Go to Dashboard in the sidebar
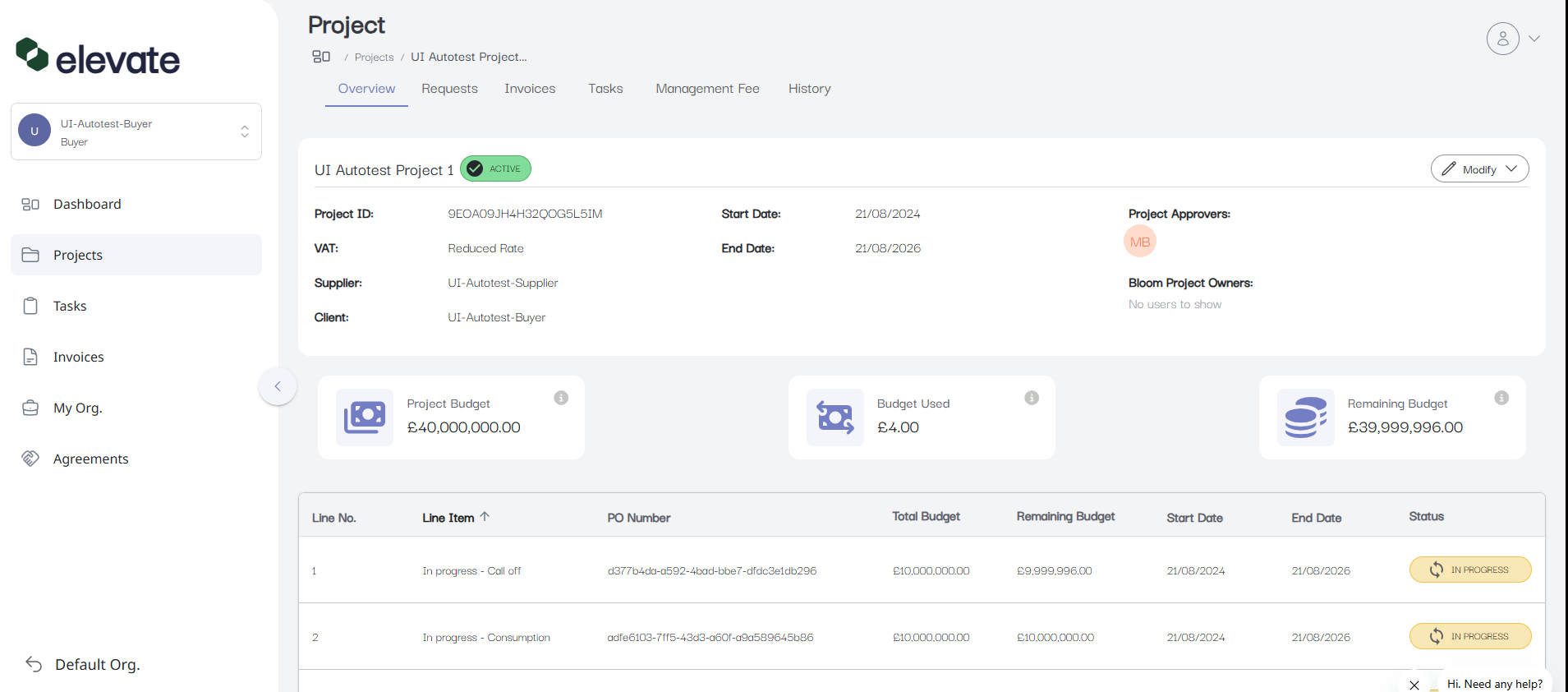 pyautogui.click(x=136, y=204)
